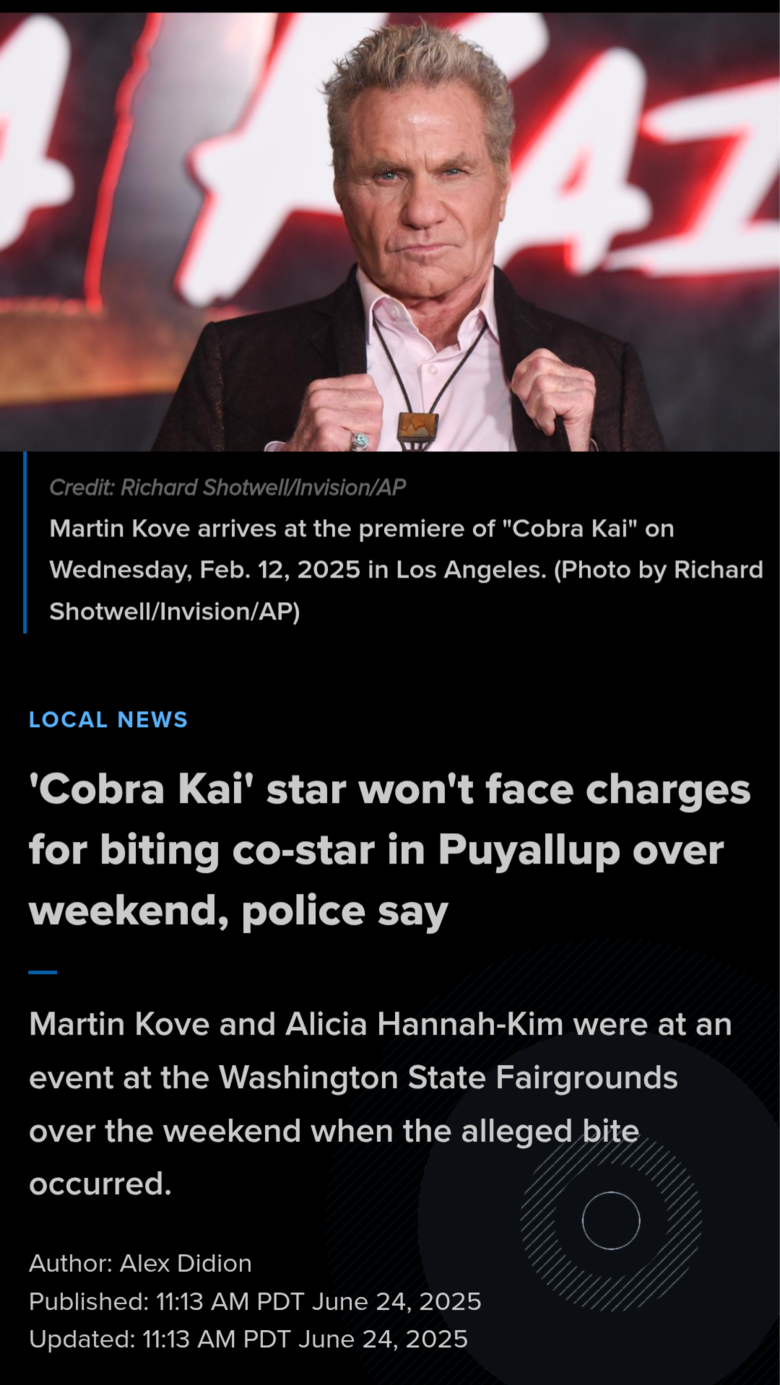This screenshot has height=1385, width=780.
Task: Tap the Updated 11:13 AM PDT timestamp
Action: pyautogui.click(x=248, y=1338)
